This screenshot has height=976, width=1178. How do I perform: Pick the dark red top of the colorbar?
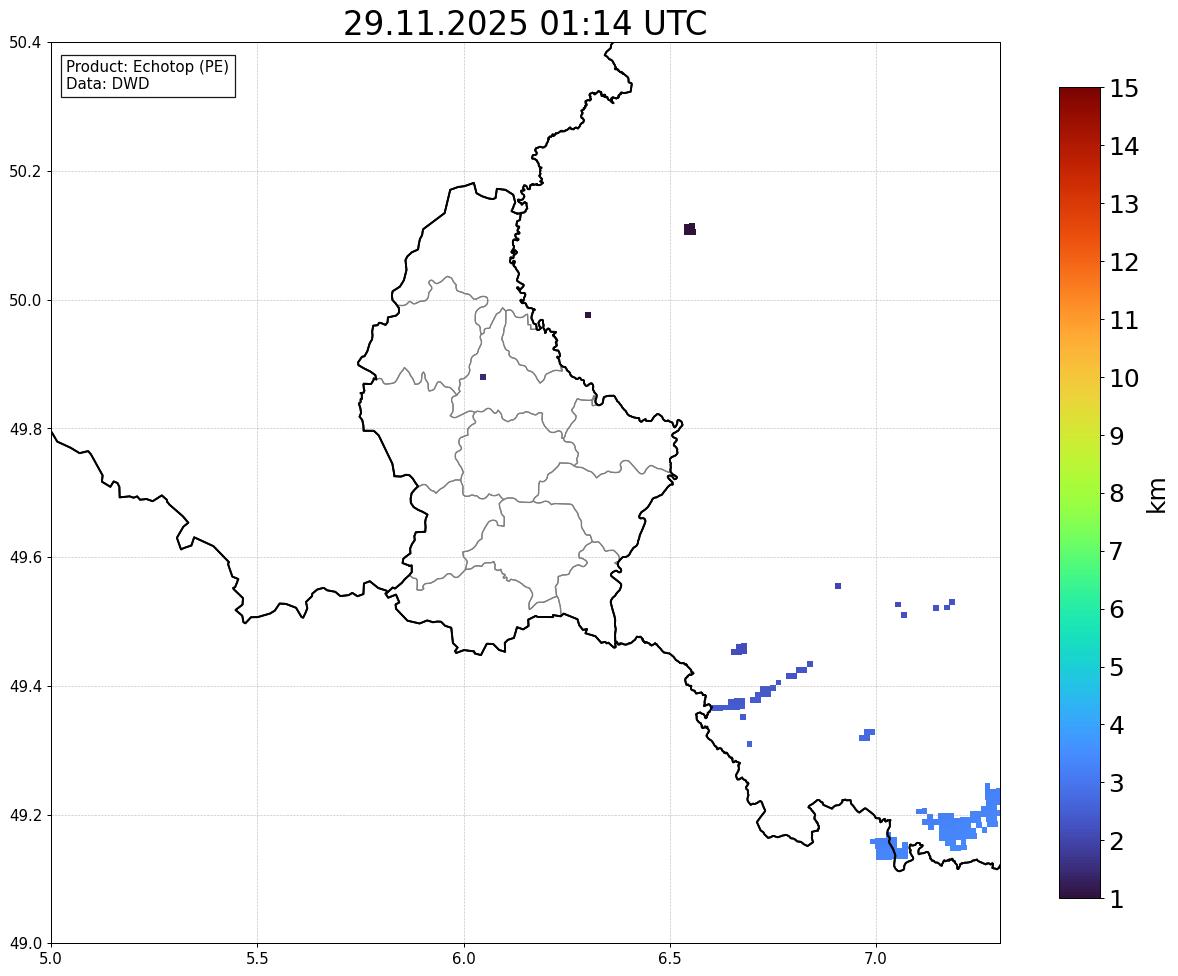click(x=1080, y=94)
